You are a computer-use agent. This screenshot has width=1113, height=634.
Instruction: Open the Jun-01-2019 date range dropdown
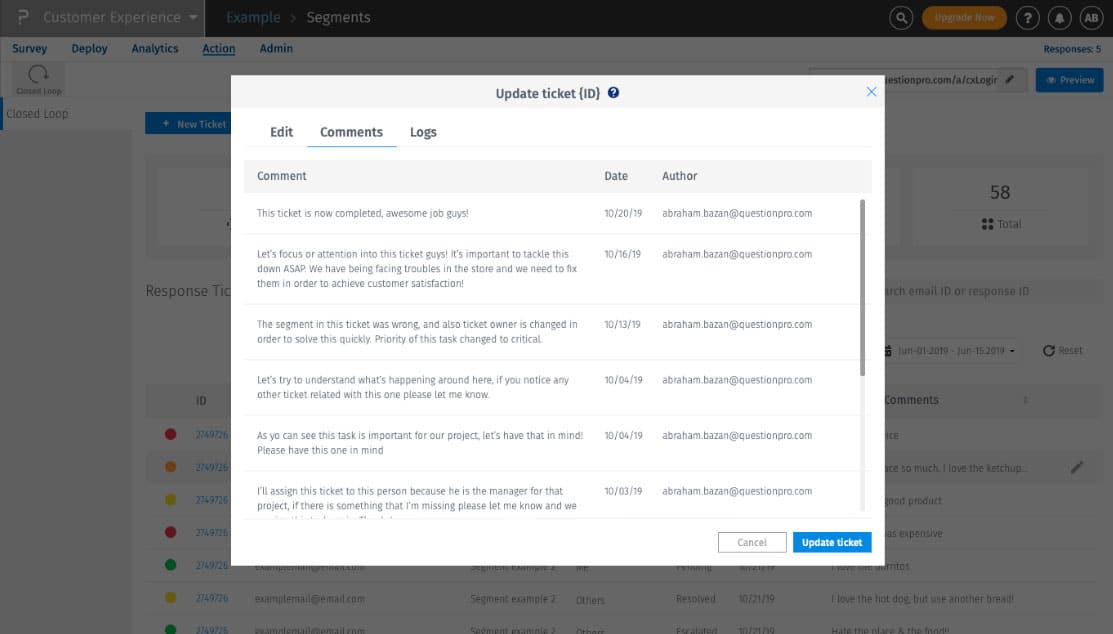950,351
